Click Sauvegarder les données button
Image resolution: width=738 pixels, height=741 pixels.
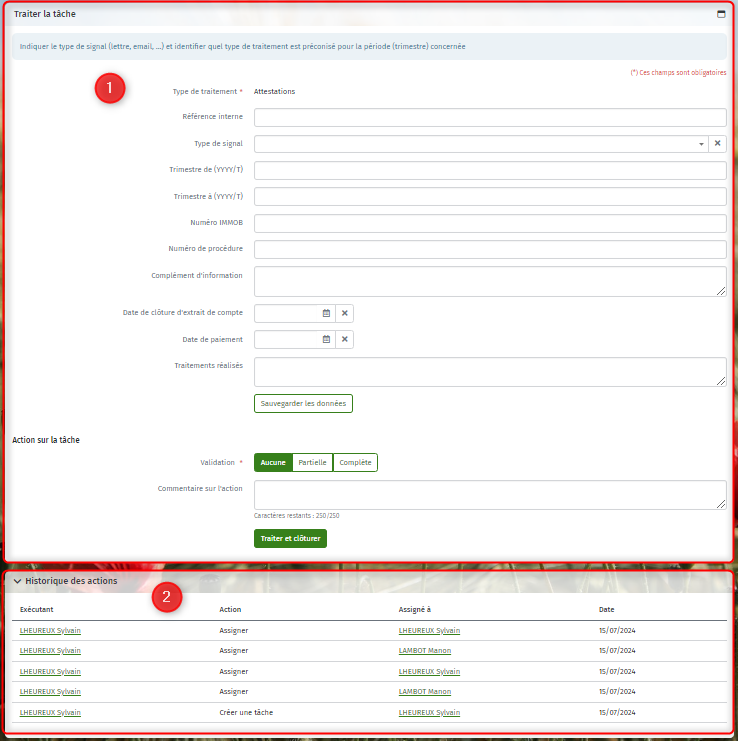[303, 404]
